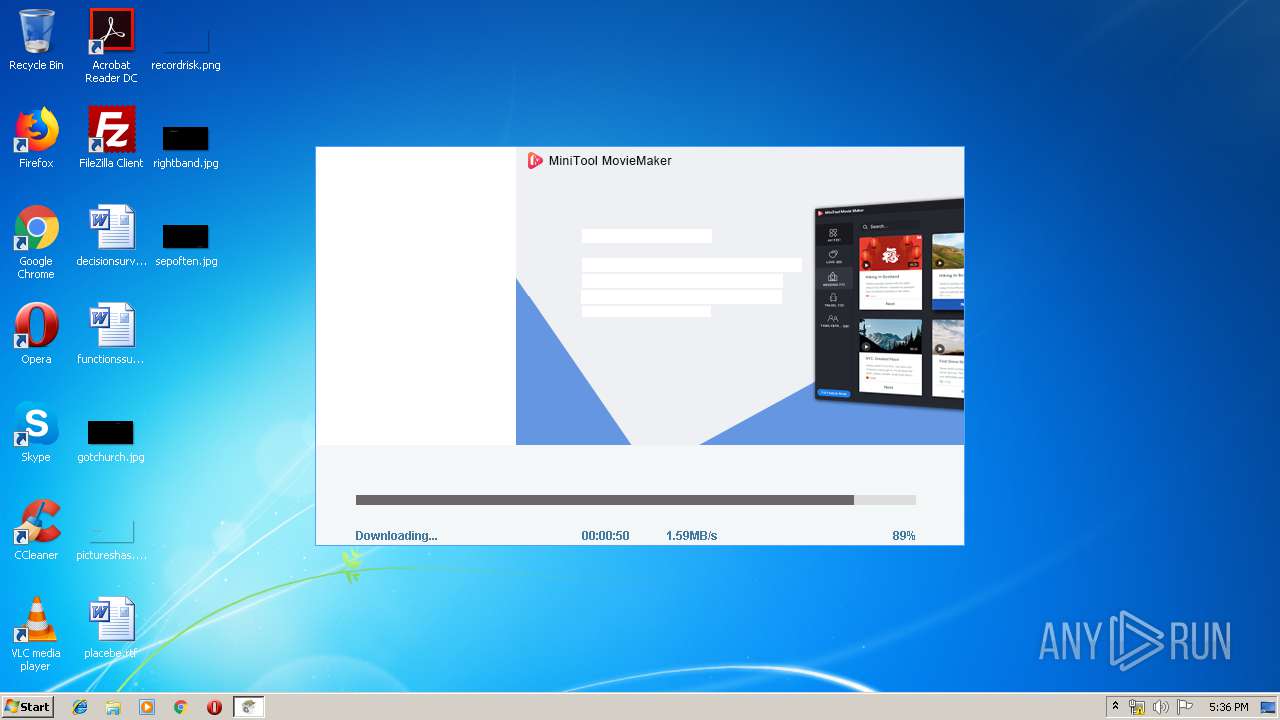
Task: Select the sepoften.jpg file icon
Action: (x=186, y=236)
